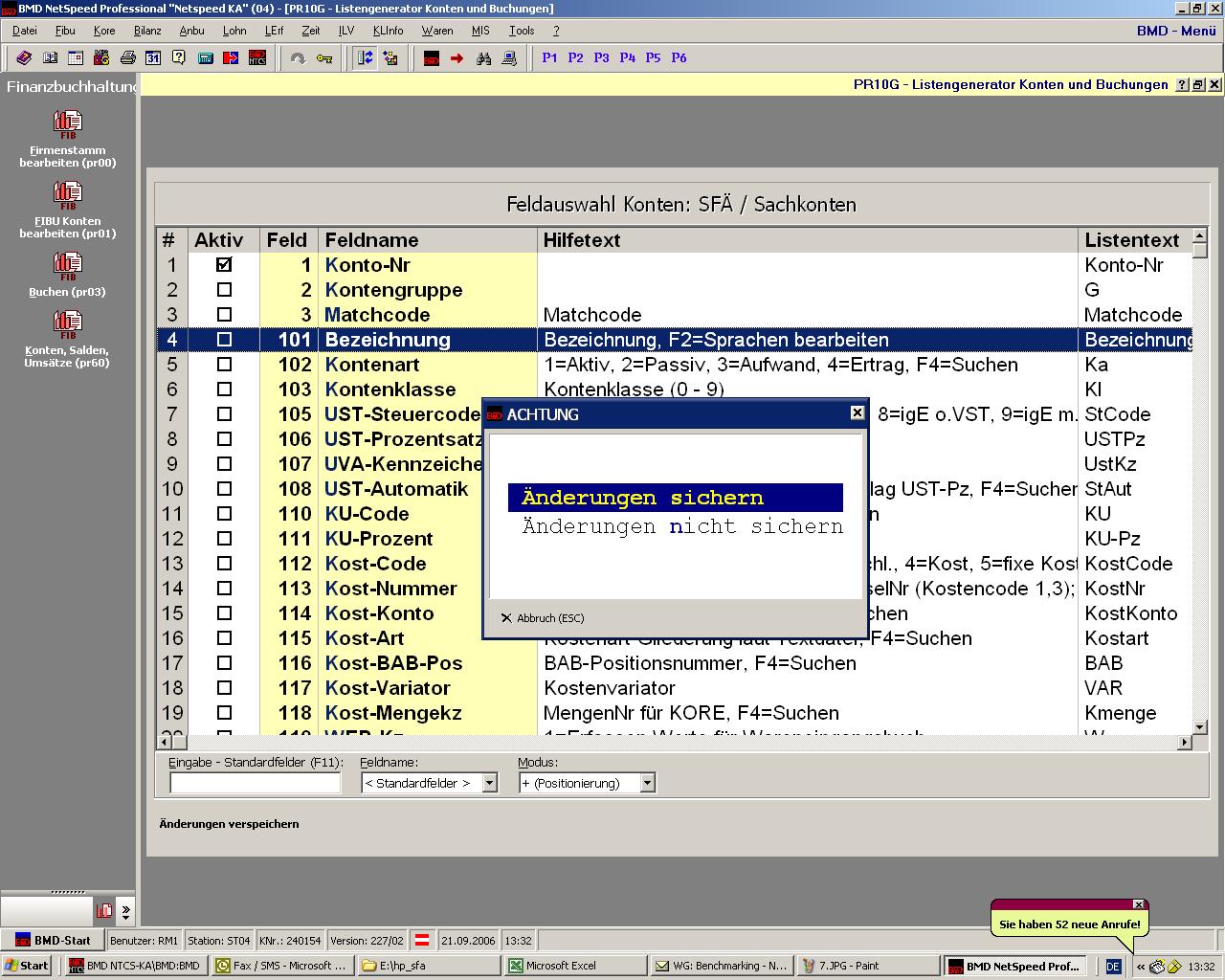Open the Lohn menu

coord(234,31)
